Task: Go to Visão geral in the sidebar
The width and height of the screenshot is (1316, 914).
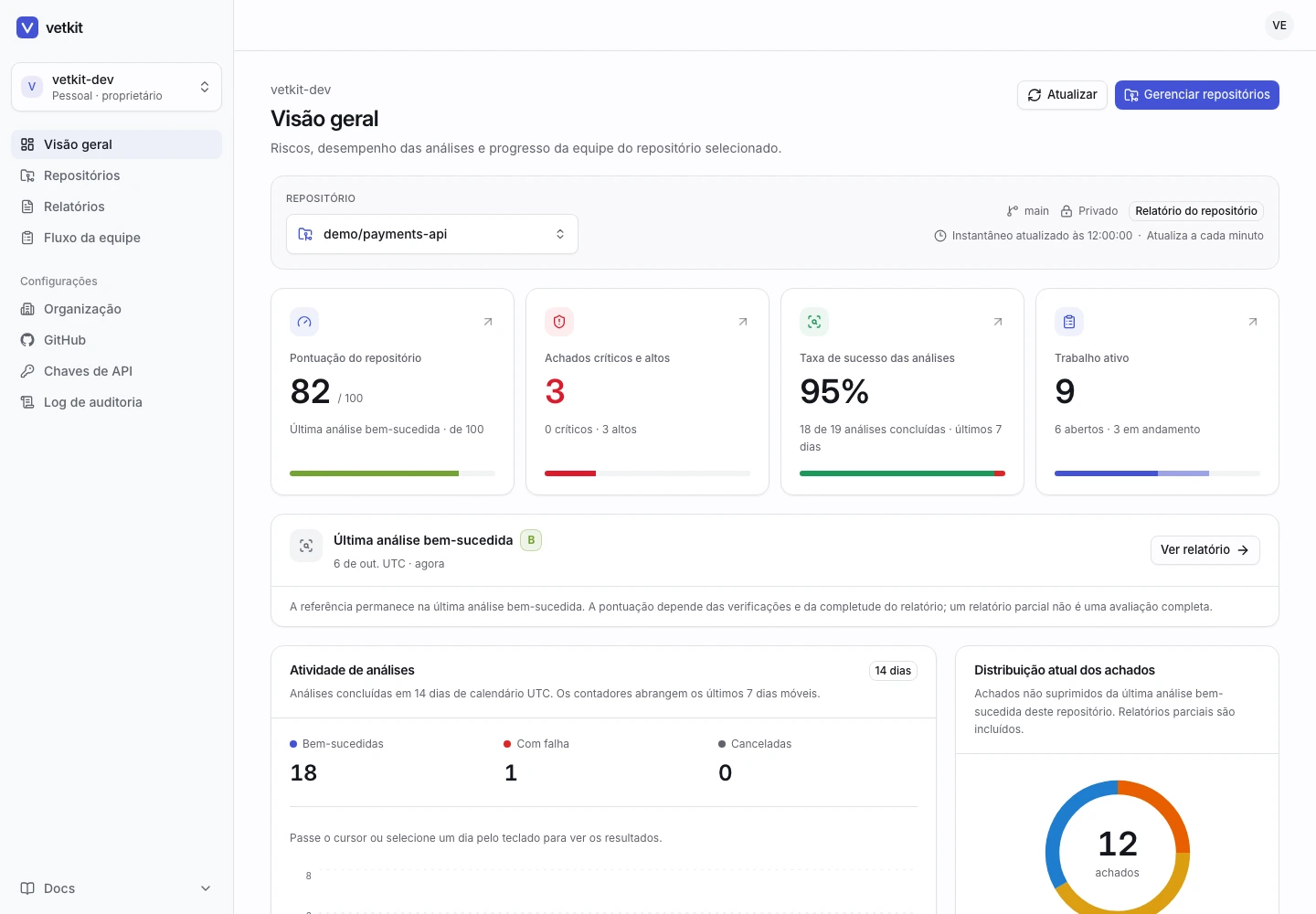Action: (x=116, y=144)
